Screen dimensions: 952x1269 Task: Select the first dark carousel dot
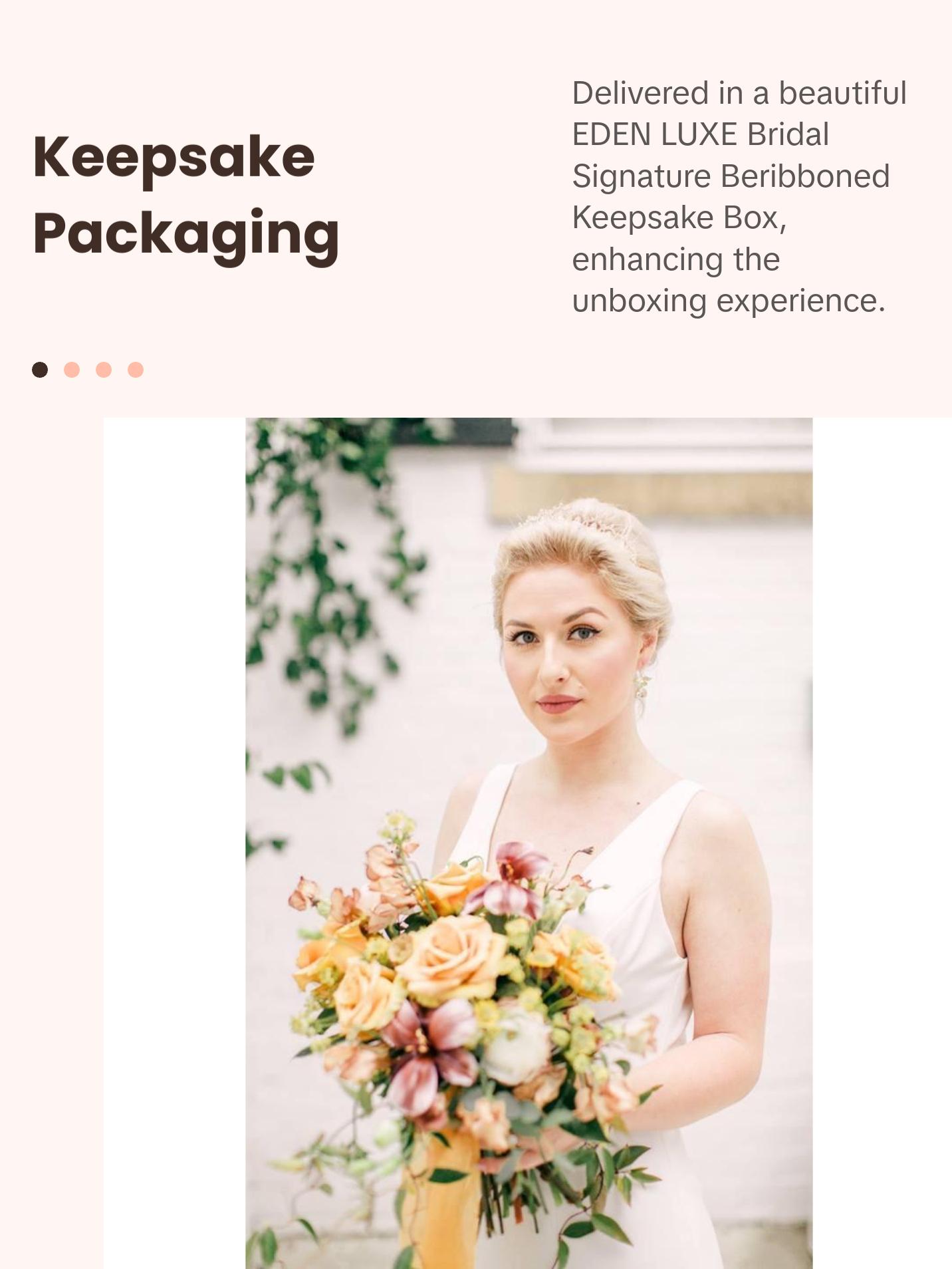click(x=40, y=370)
